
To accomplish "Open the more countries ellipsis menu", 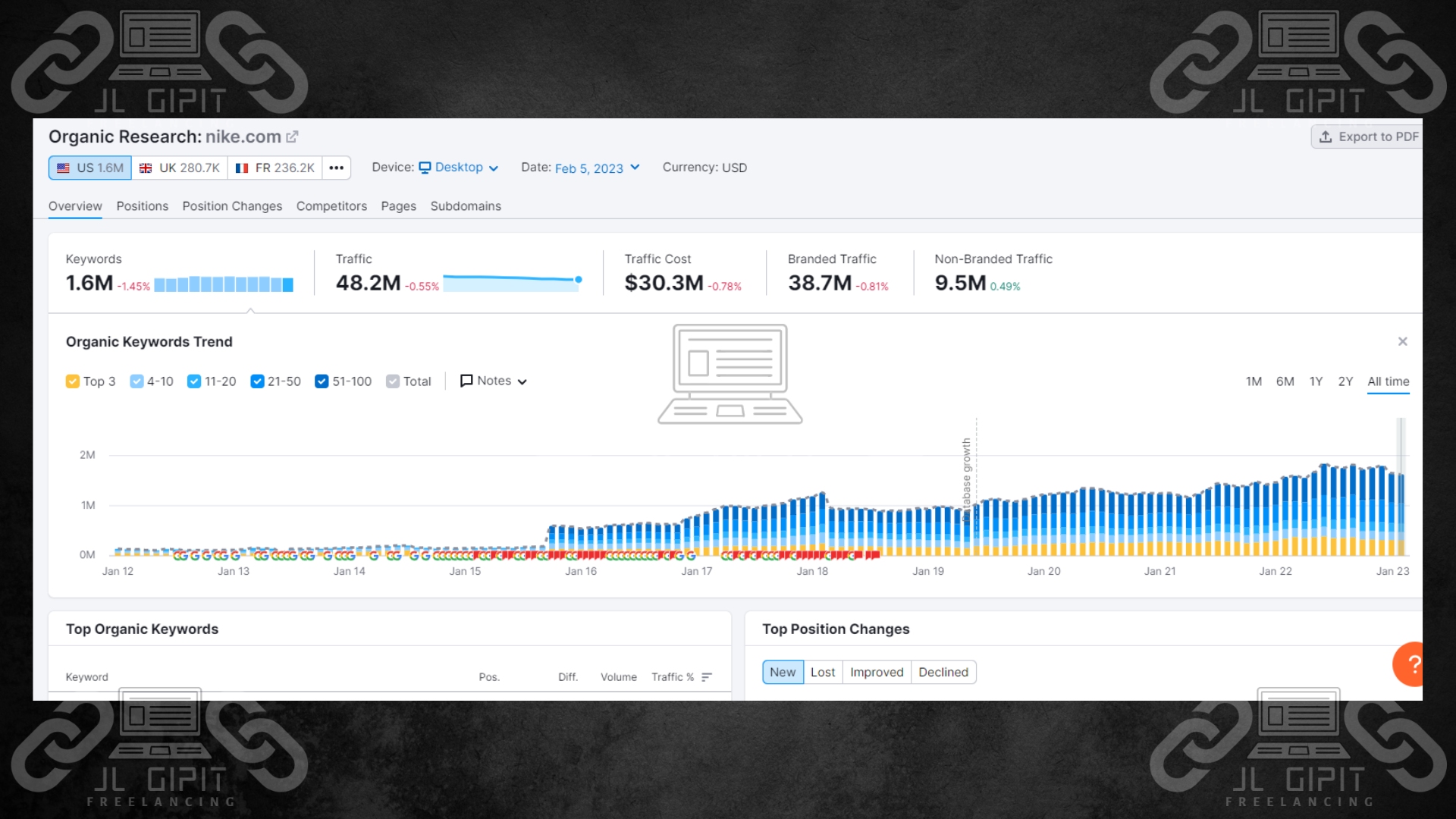I will [x=336, y=168].
